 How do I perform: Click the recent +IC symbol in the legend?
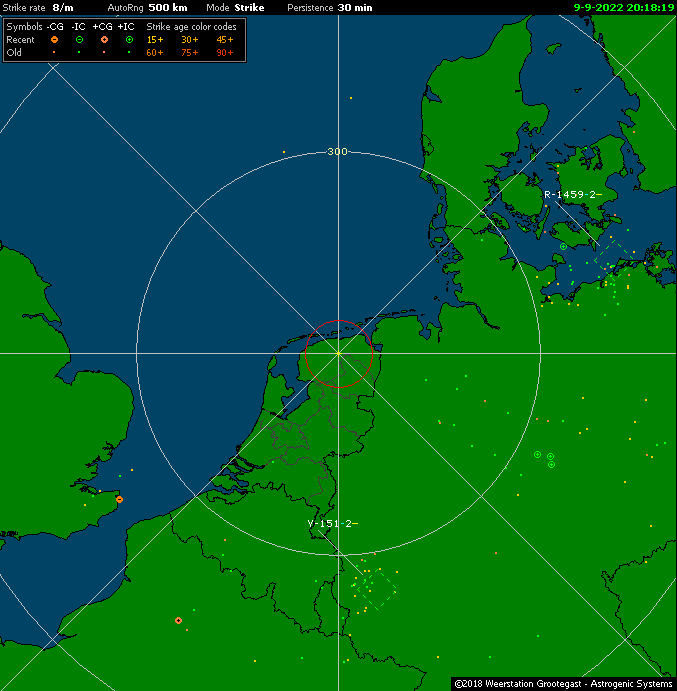[129, 39]
